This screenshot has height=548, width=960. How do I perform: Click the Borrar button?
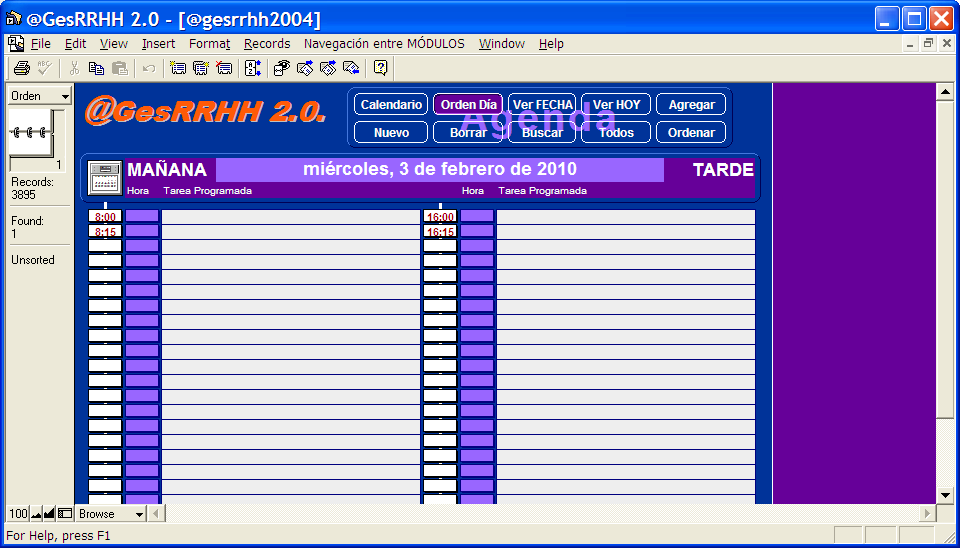468,133
